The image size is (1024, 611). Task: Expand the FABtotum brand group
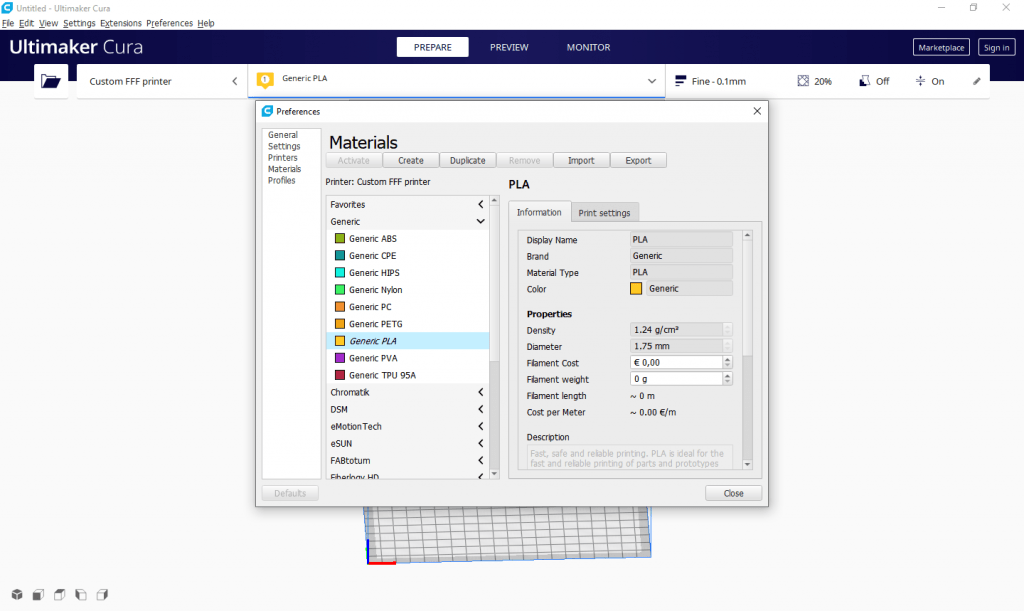click(x=481, y=460)
